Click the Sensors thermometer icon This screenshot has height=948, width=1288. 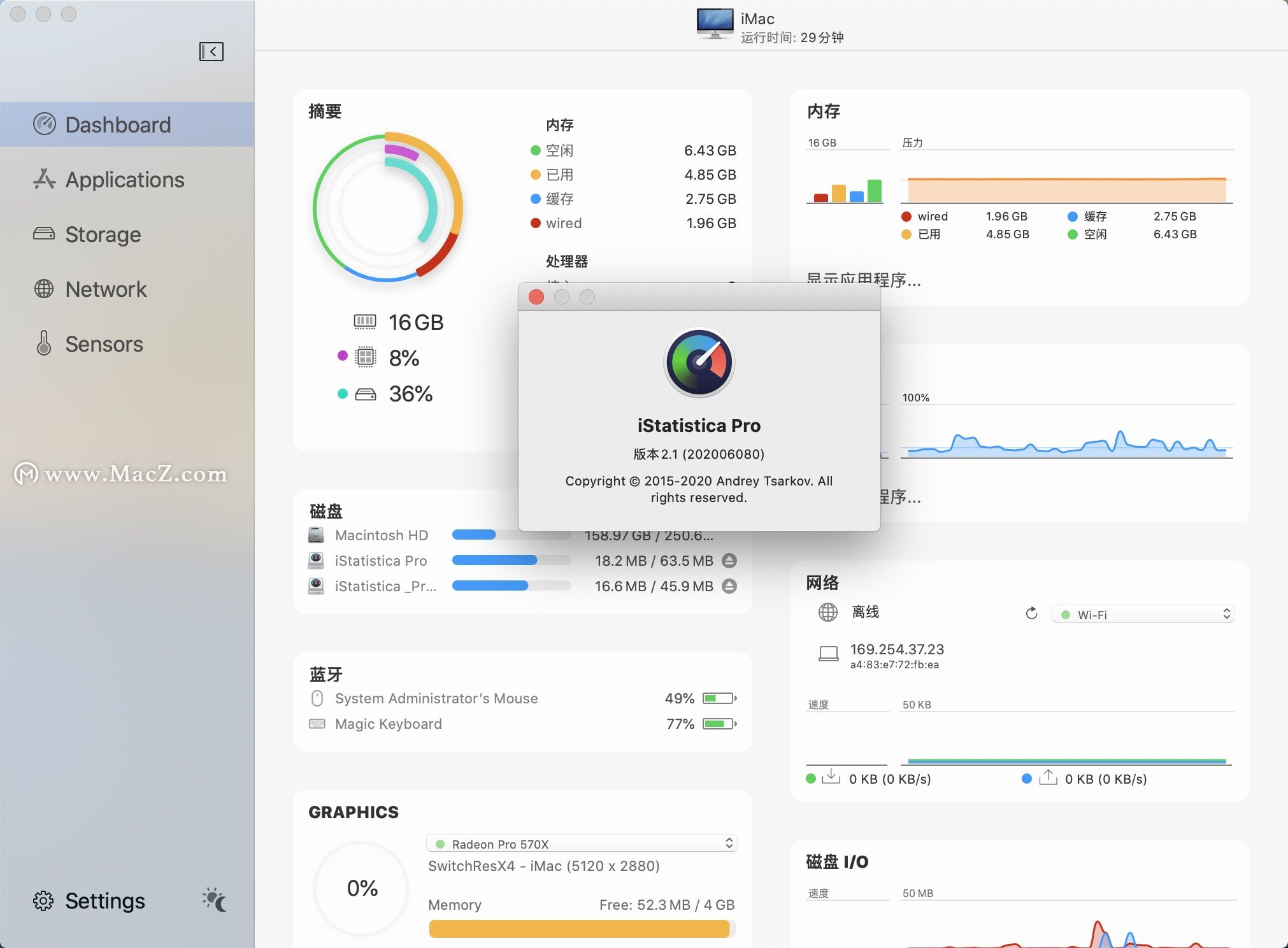coord(44,343)
